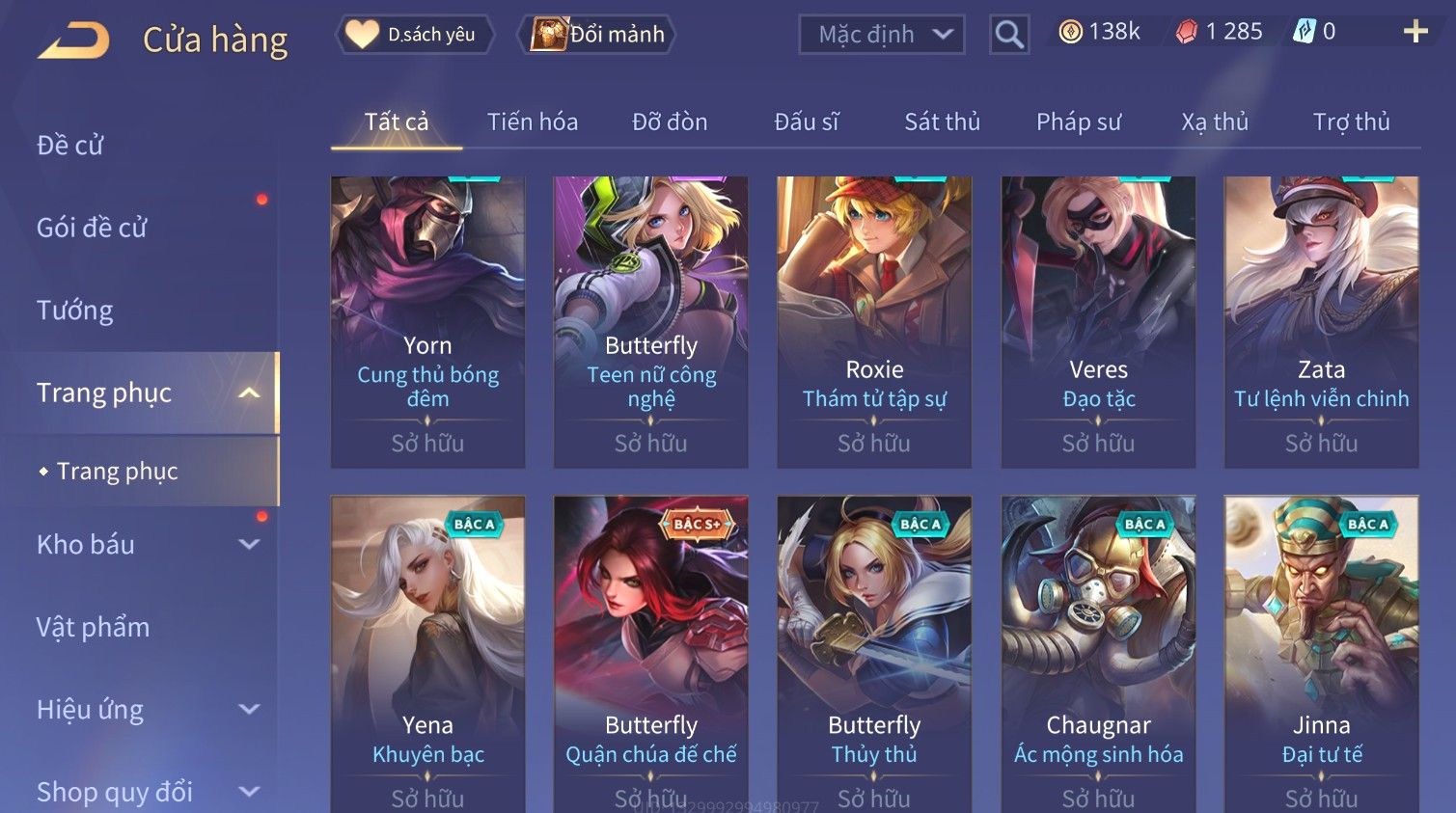Open the Đổi mảnh chest icon

549,35
